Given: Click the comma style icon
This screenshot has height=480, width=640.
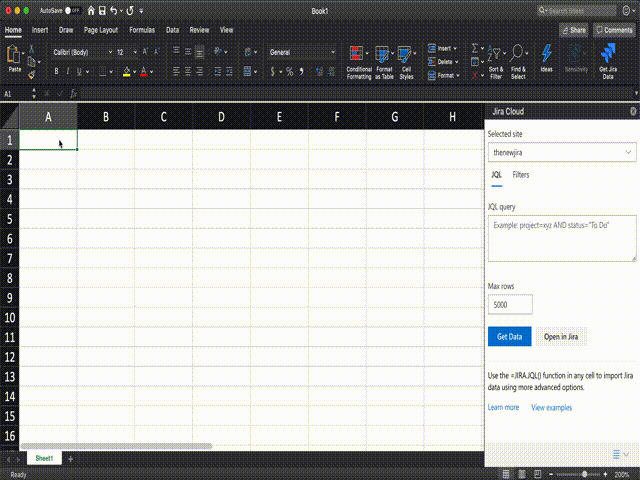Looking at the screenshot, I should point(301,72).
